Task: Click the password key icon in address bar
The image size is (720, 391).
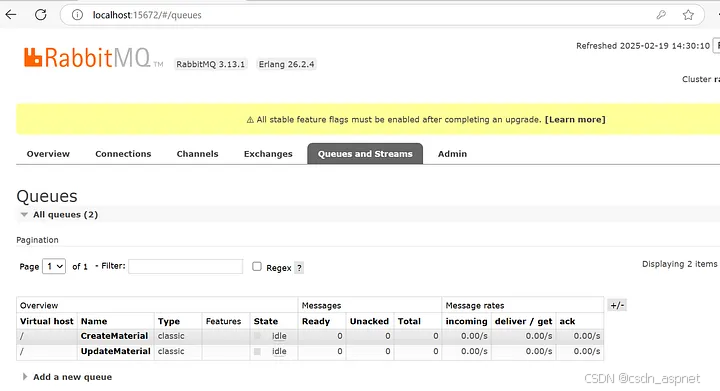Action: [x=661, y=15]
